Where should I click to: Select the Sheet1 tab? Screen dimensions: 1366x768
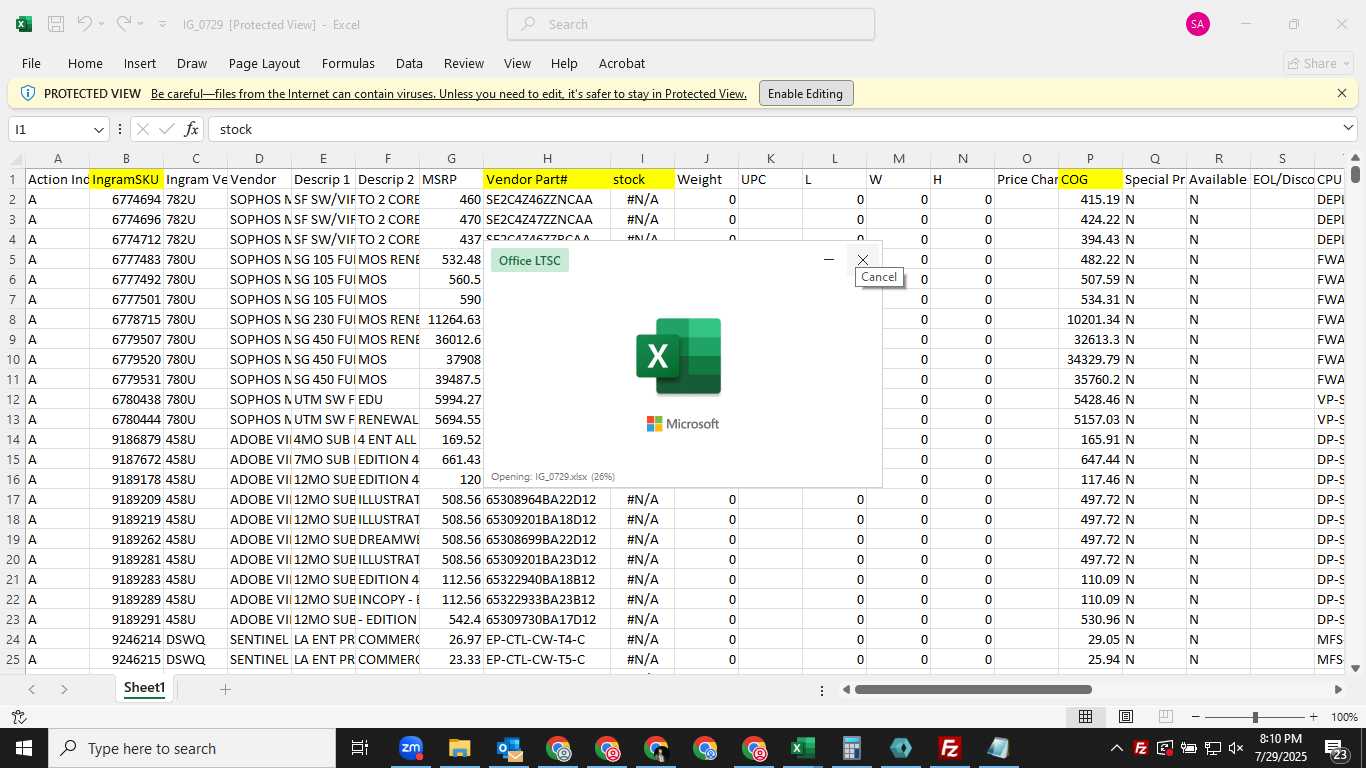(x=145, y=688)
